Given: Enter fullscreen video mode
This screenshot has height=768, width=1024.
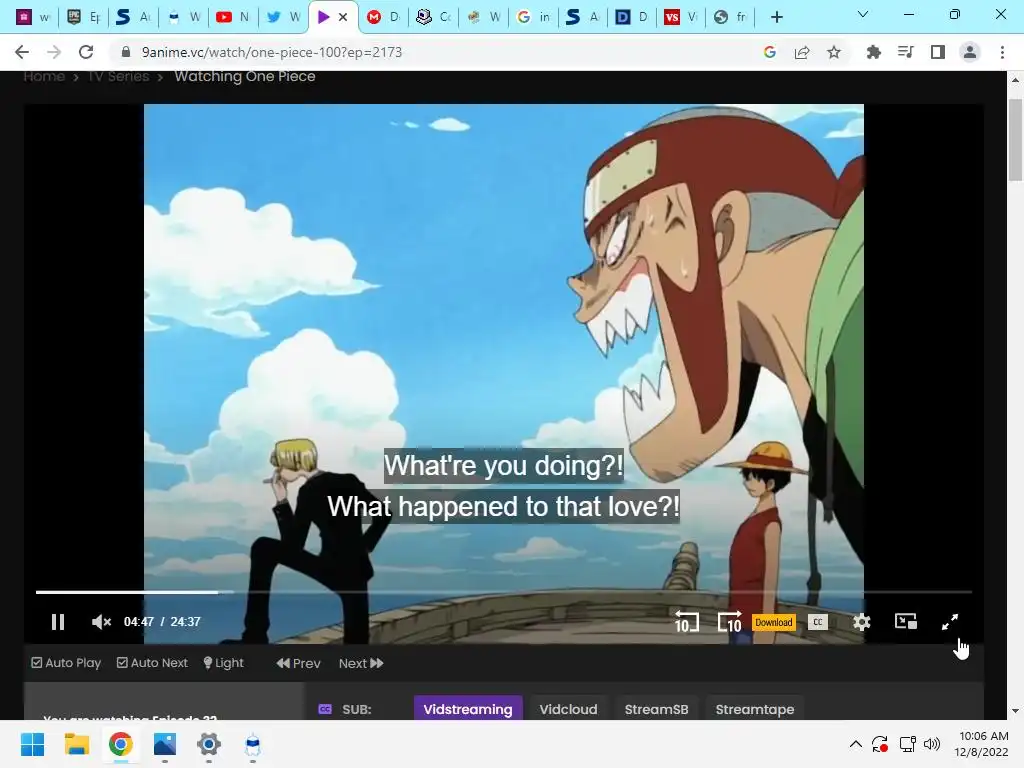Looking at the screenshot, I should tap(950, 622).
